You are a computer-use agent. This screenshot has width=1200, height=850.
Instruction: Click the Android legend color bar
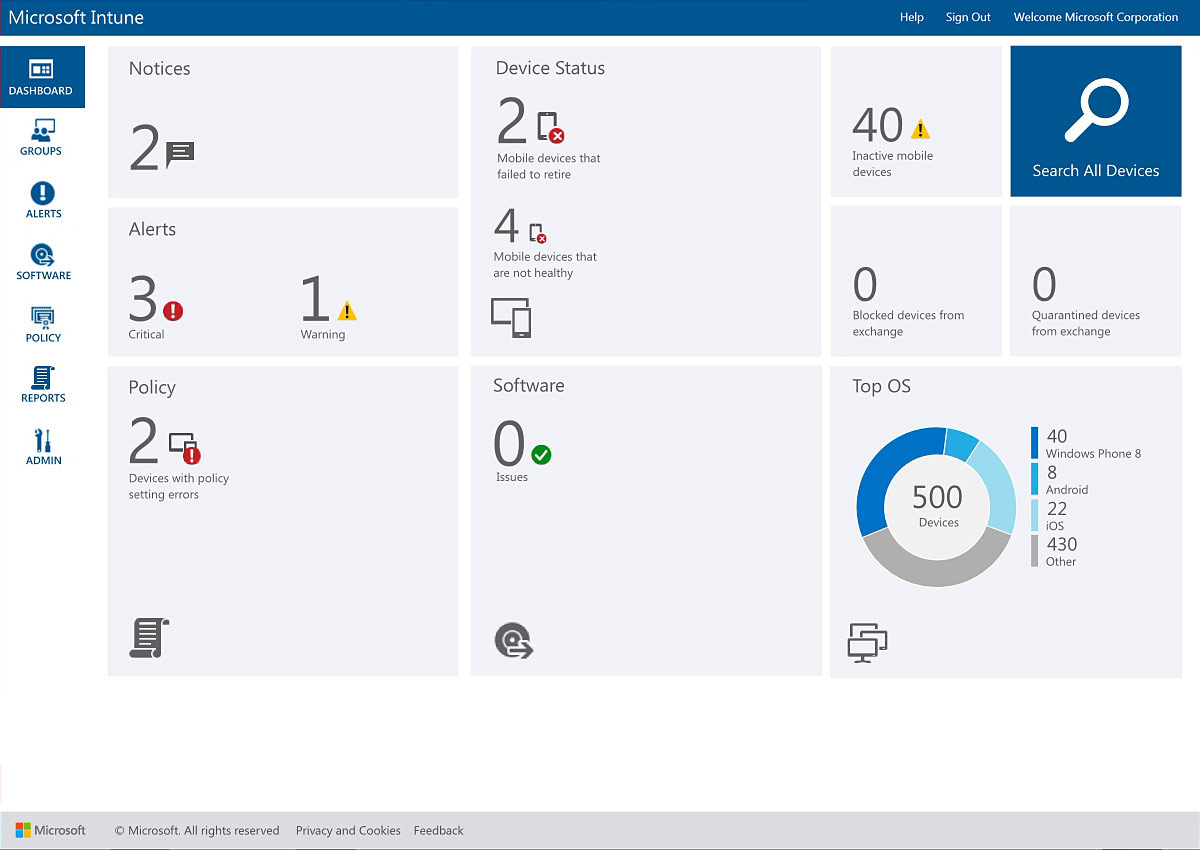pos(1035,479)
